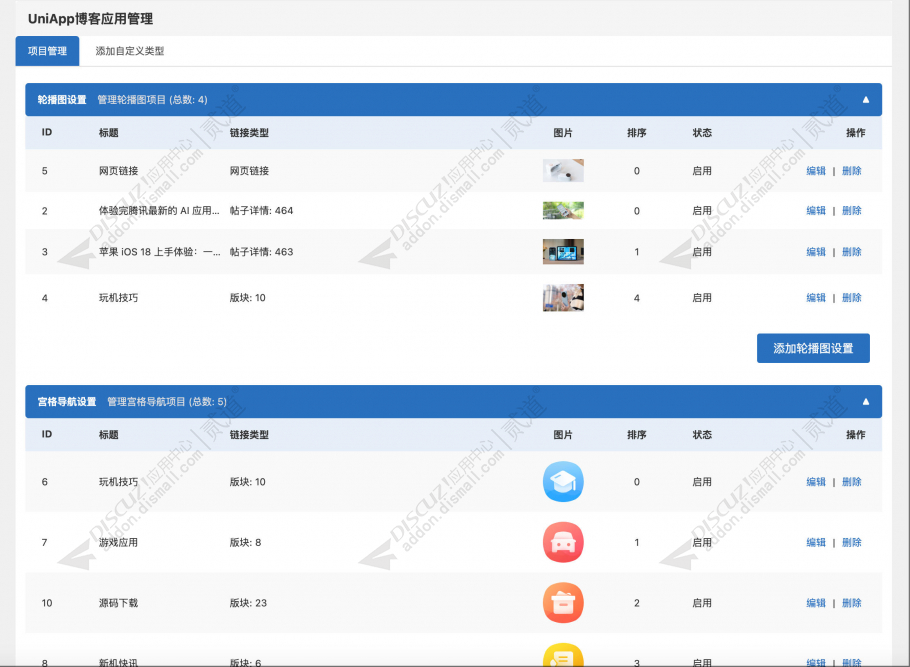Screen dimensions: 910x667
Task: Click link type 帖子详情: 463
Action: click(x=261, y=252)
